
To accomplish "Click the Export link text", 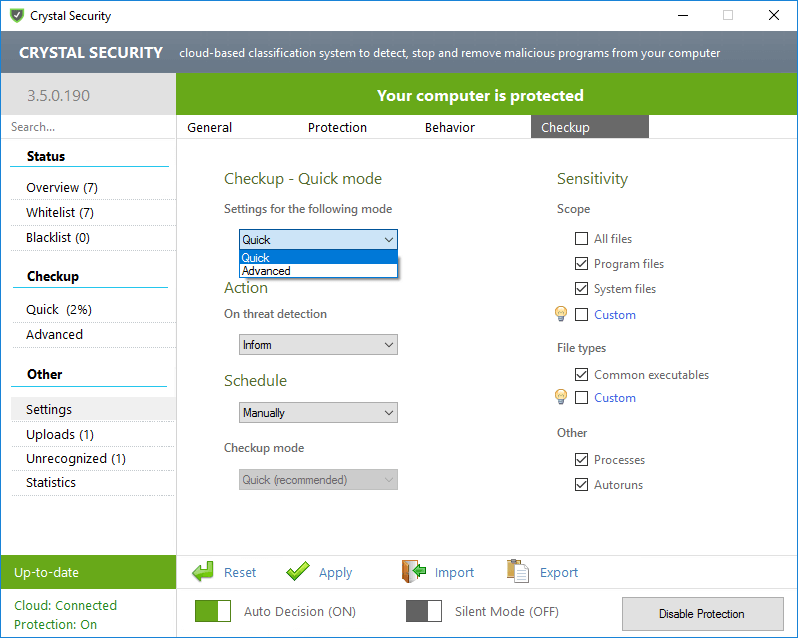I will tap(559, 573).
